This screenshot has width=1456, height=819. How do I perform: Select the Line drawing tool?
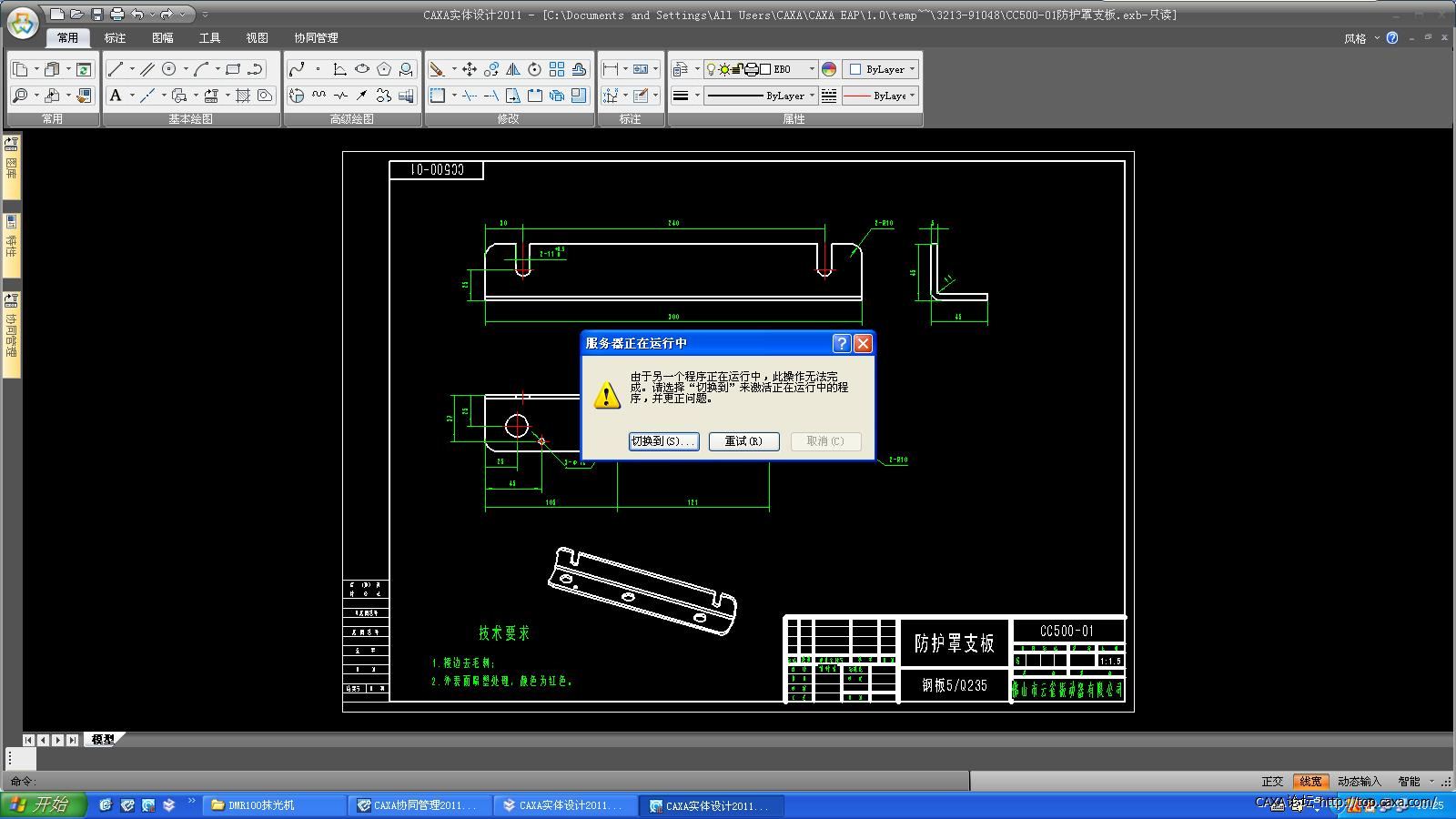pos(116,69)
